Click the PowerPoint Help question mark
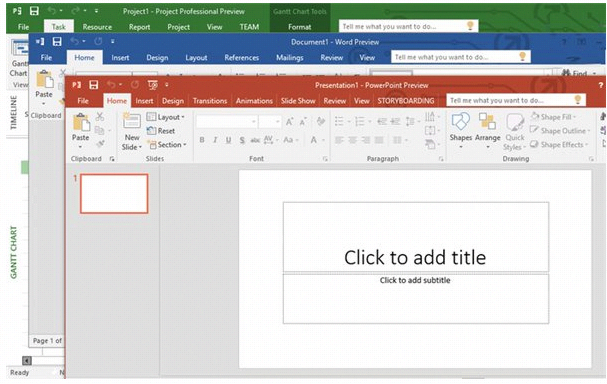The width and height of the screenshot is (607, 384). pyautogui.click(x=600, y=85)
